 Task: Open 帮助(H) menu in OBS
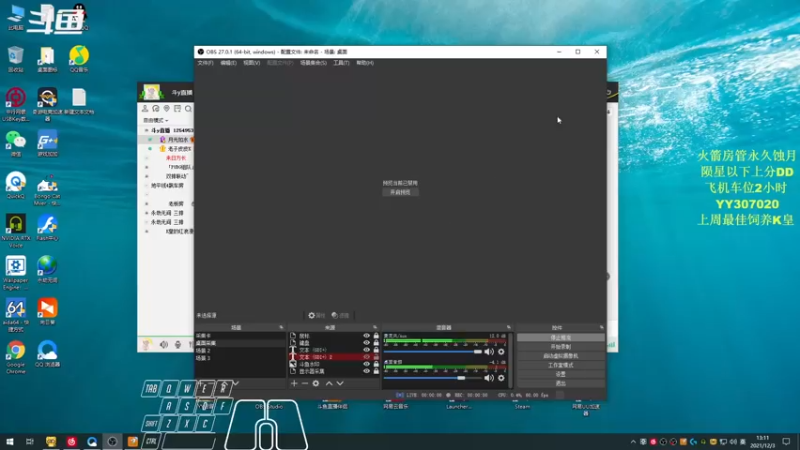pos(365,63)
